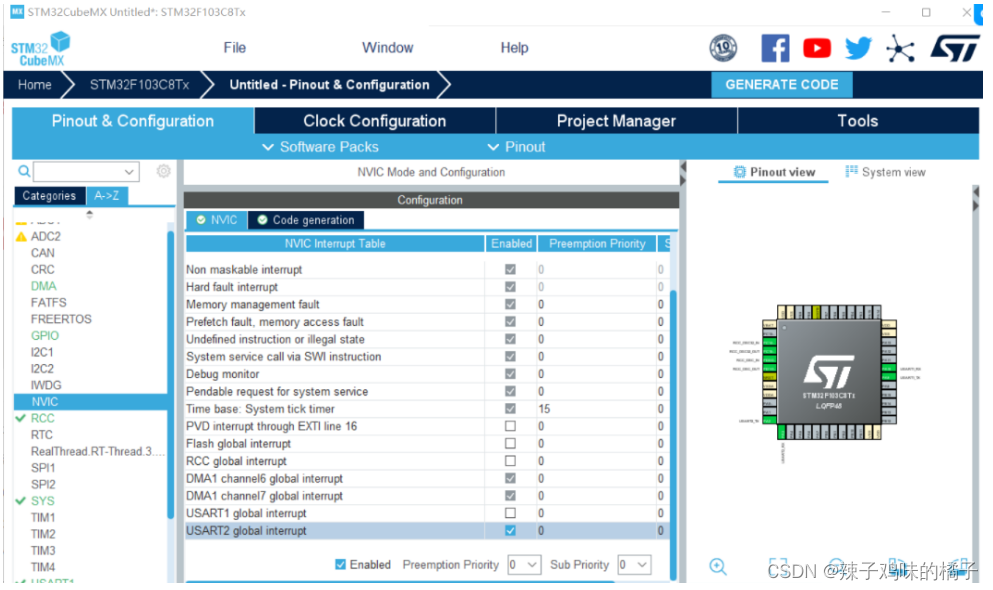The image size is (993, 590).
Task: Open the Twitter bird icon
Action: click(858, 48)
